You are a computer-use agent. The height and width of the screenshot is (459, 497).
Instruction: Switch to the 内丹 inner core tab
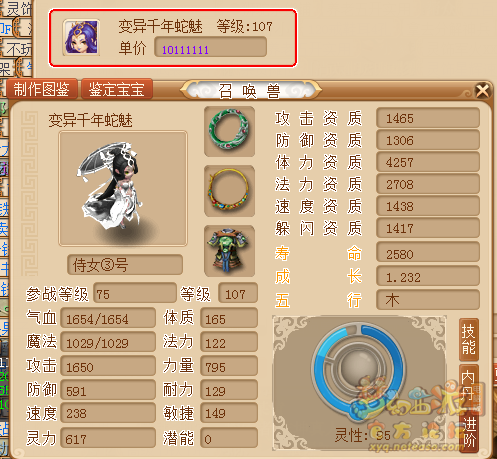[x=469, y=387]
